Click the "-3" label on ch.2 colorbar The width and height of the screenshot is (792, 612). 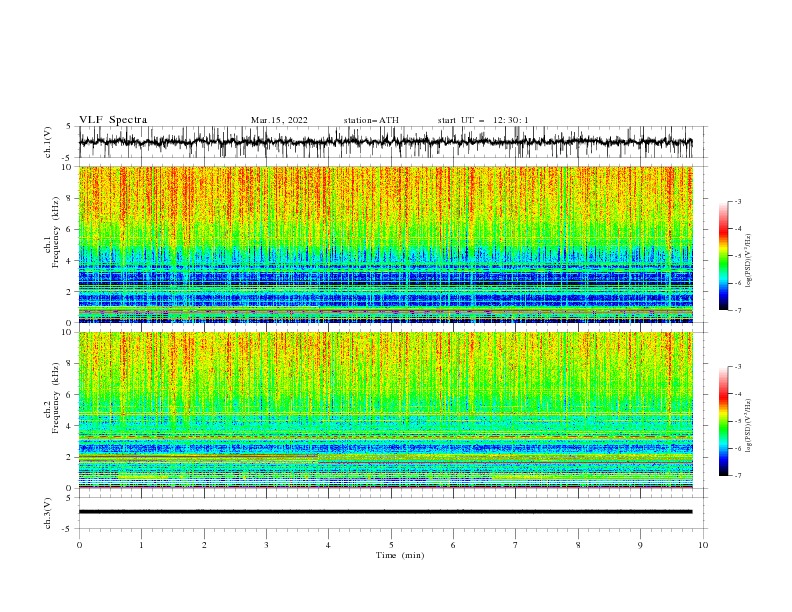737,367
